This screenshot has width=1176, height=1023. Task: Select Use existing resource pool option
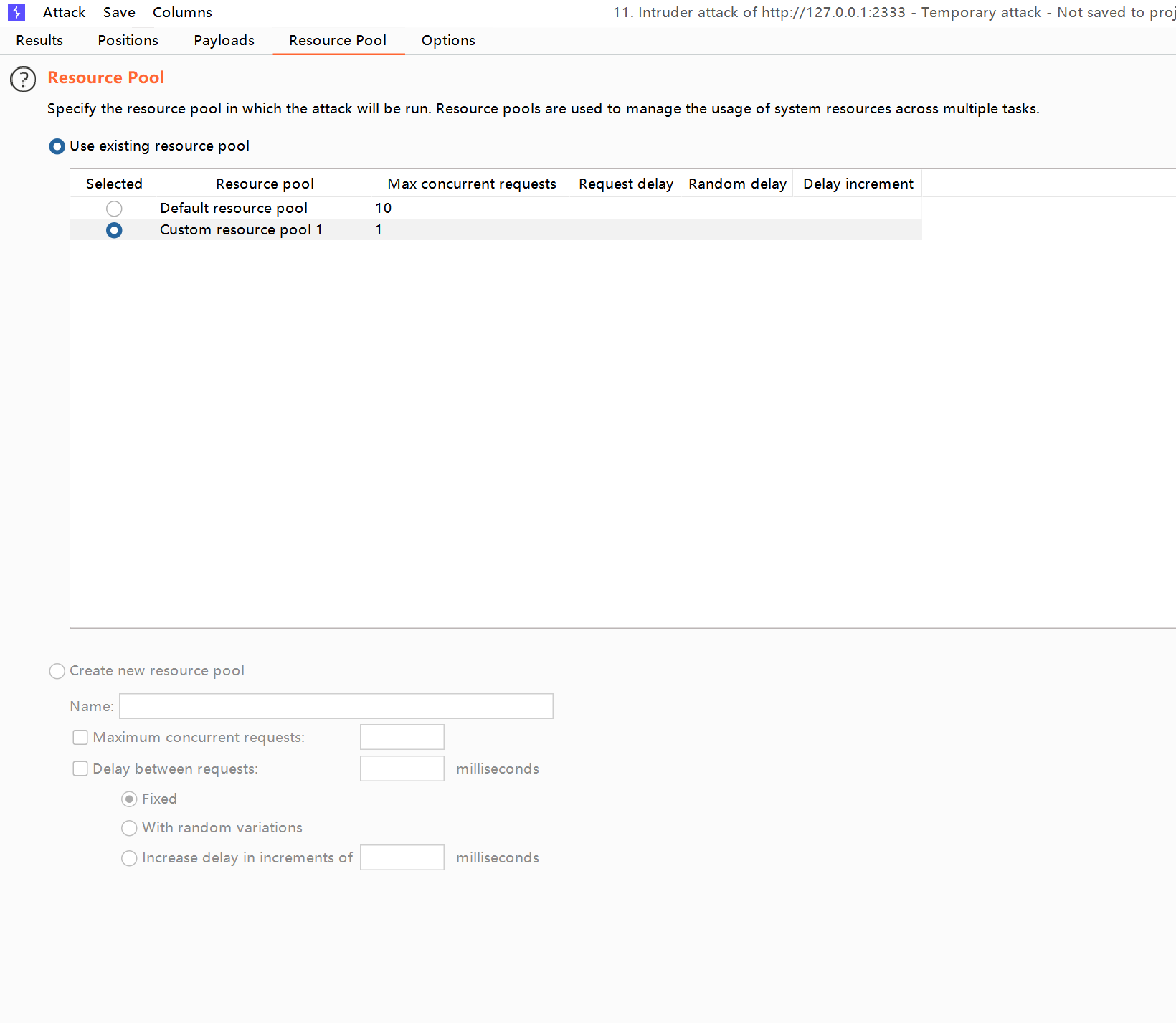coord(149,146)
